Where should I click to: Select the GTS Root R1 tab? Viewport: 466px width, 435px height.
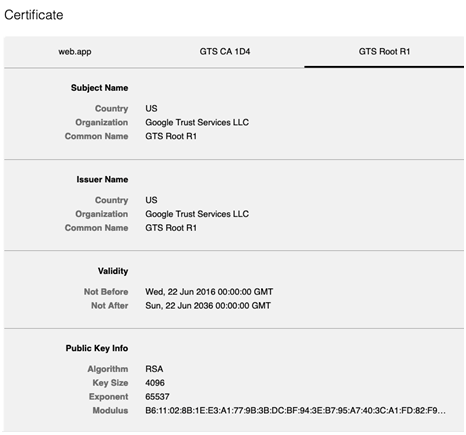(384, 52)
